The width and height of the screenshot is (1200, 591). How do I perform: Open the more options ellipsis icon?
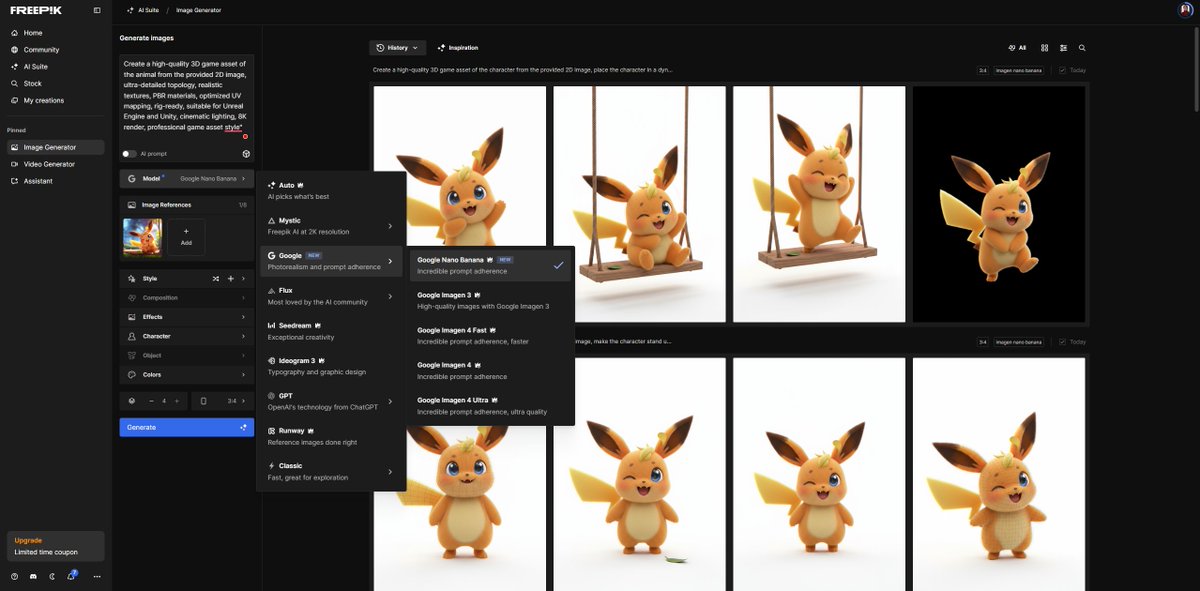(x=97, y=576)
